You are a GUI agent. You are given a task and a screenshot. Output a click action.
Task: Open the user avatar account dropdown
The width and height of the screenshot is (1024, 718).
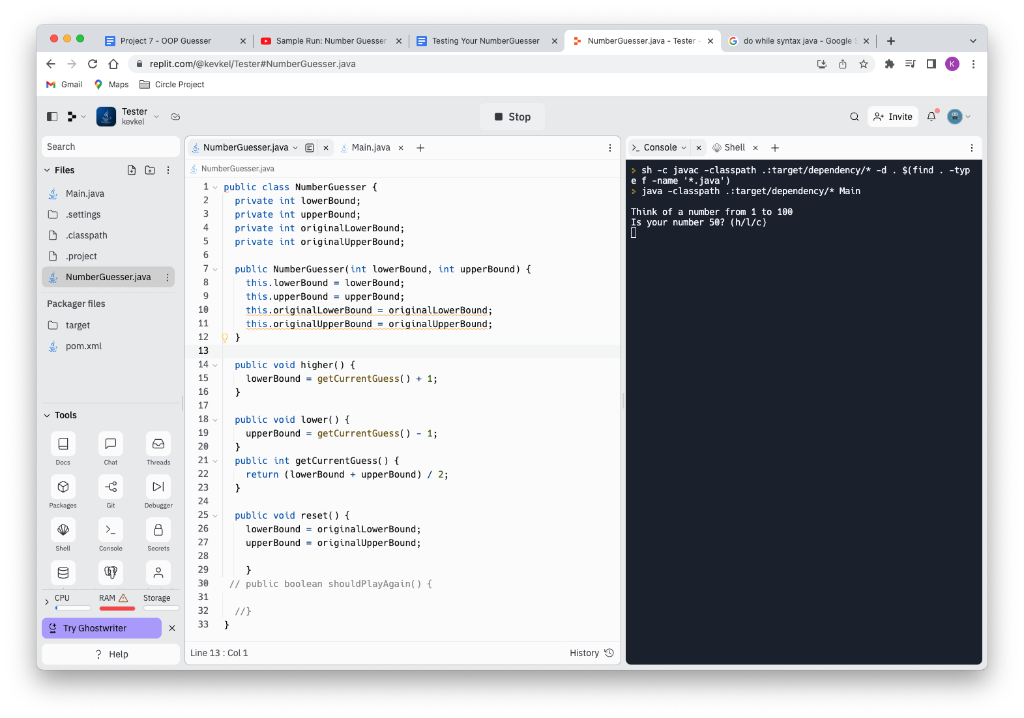(959, 116)
